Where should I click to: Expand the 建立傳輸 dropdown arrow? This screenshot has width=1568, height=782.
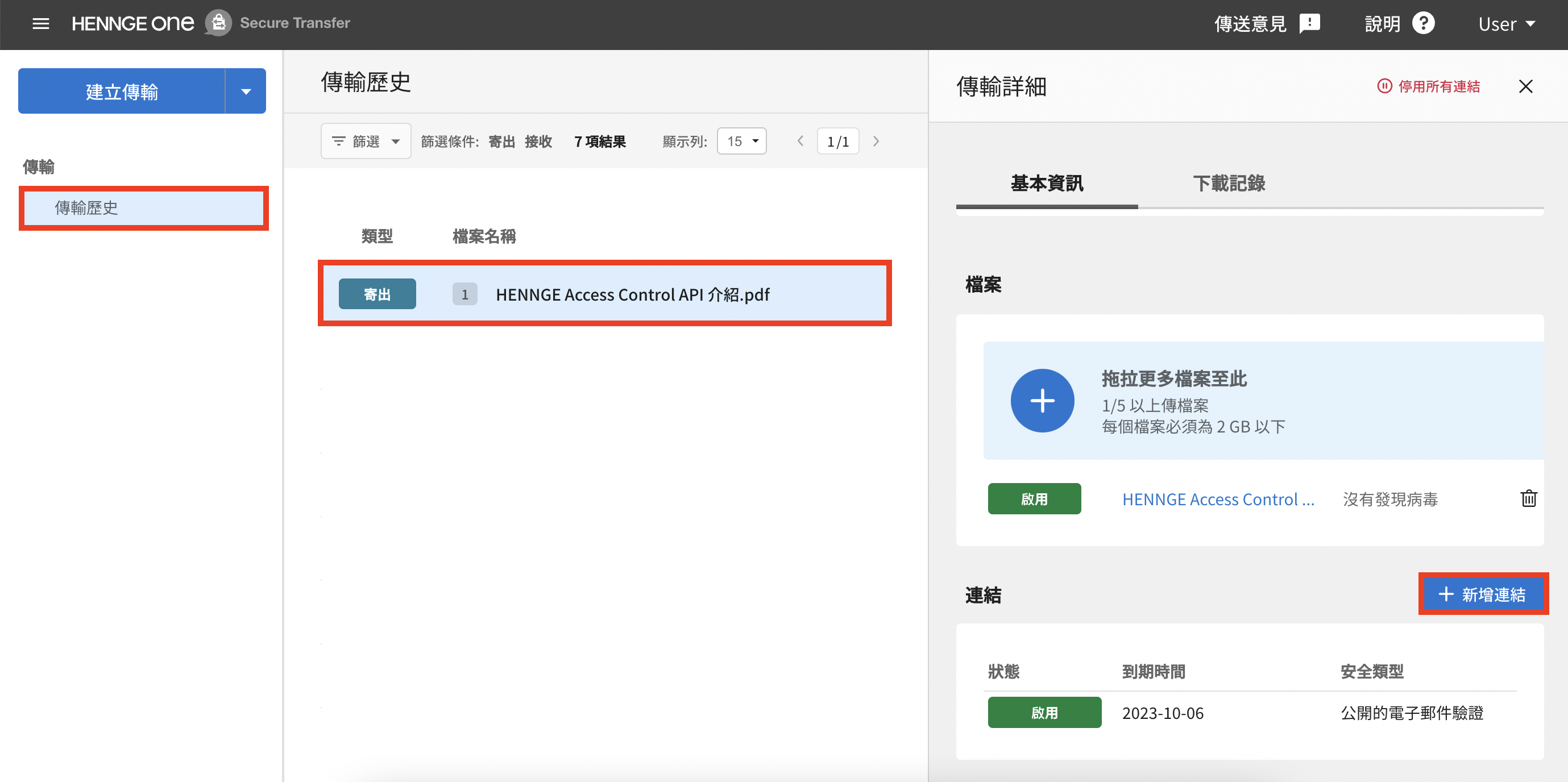246,91
